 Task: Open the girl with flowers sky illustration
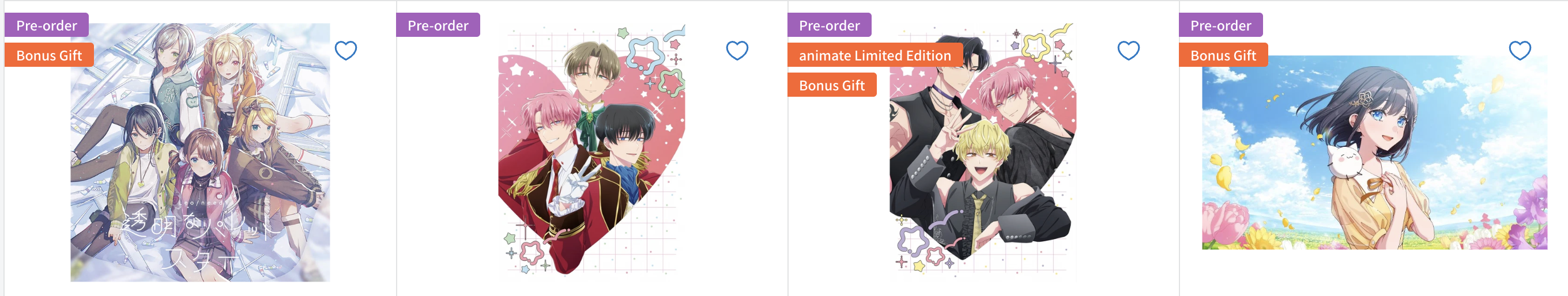pos(1374,152)
